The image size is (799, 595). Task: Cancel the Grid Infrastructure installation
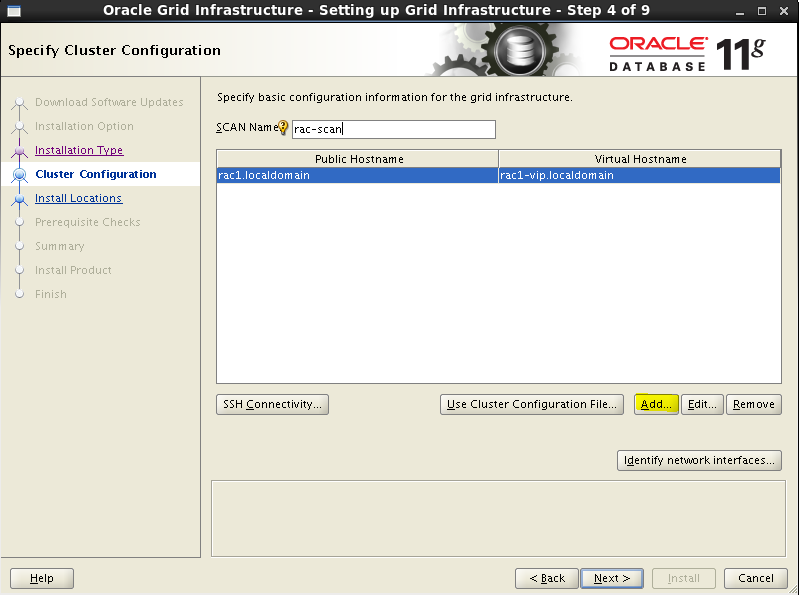pos(756,578)
